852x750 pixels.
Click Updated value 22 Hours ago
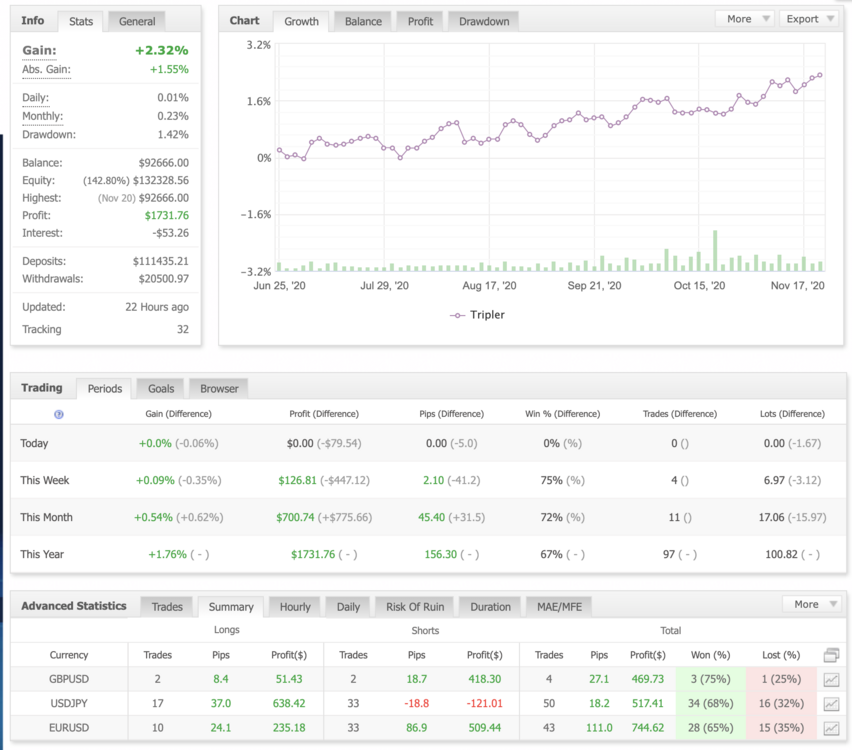pos(157,307)
